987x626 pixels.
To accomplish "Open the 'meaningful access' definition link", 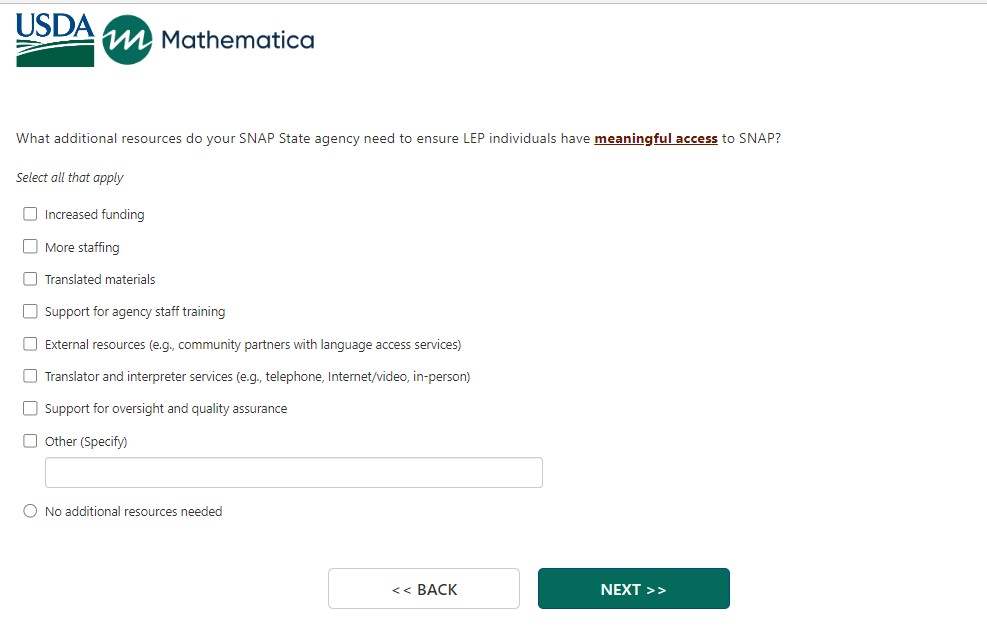I will pyautogui.click(x=656, y=139).
